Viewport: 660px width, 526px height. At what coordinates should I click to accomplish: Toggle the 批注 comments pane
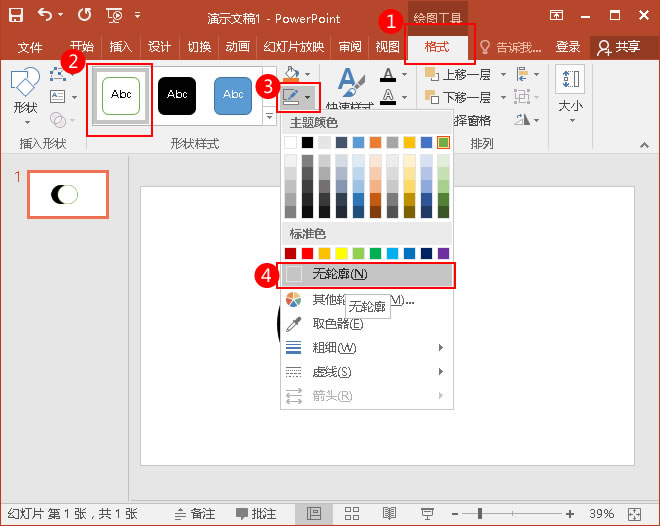tap(255, 513)
